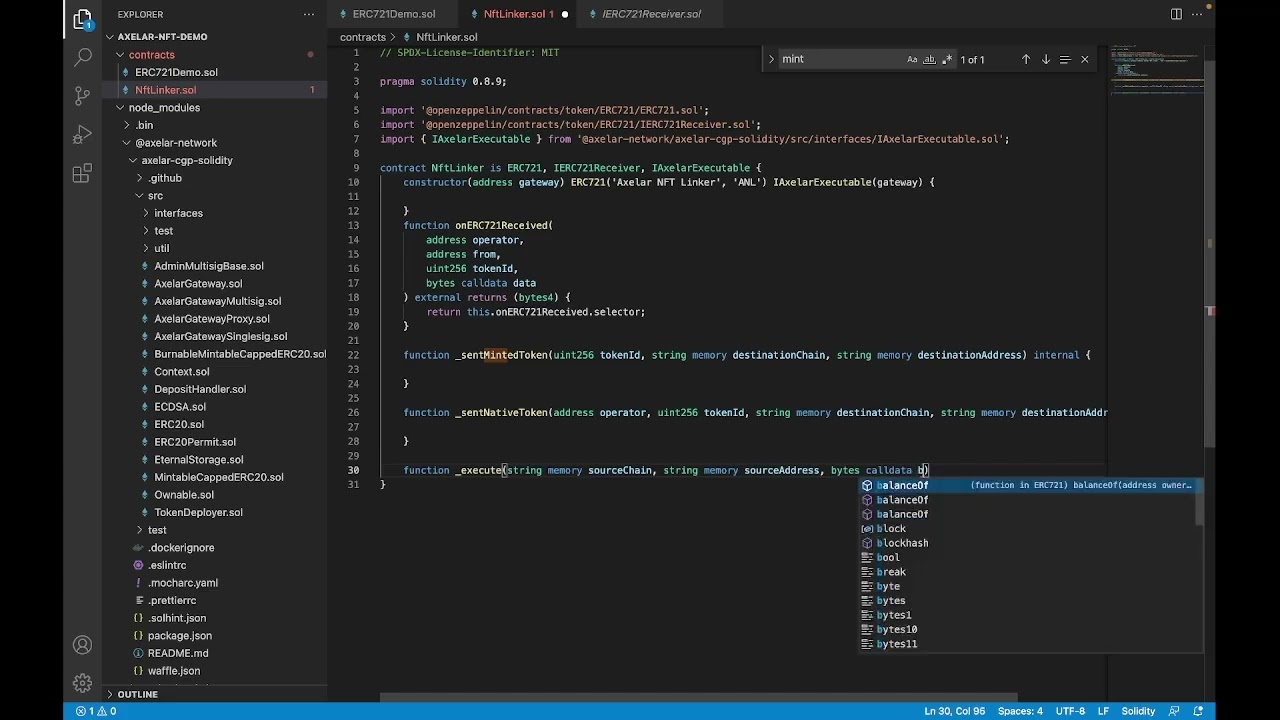Click NftLinker.sol breadcrumb segment
1280x720 pixels.
coord(447,37)
